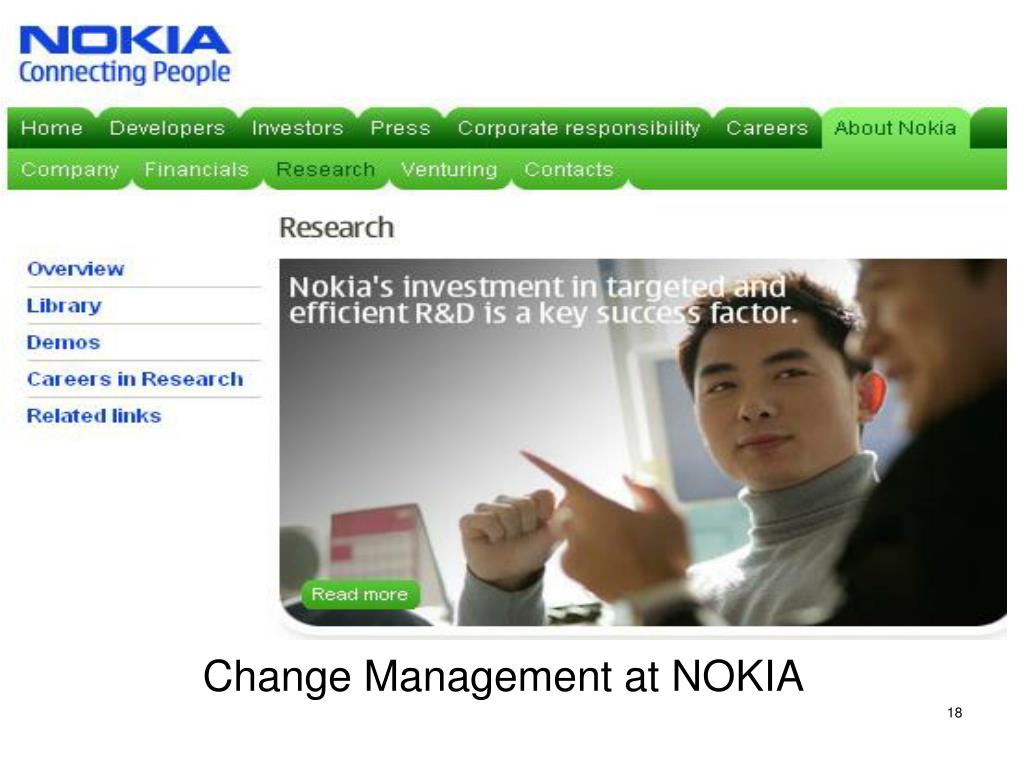Image resolution: width=1024 pixels, height=768 pixels.
Task: Open the Library sidebar link
Action: click(x=64, y=306)
